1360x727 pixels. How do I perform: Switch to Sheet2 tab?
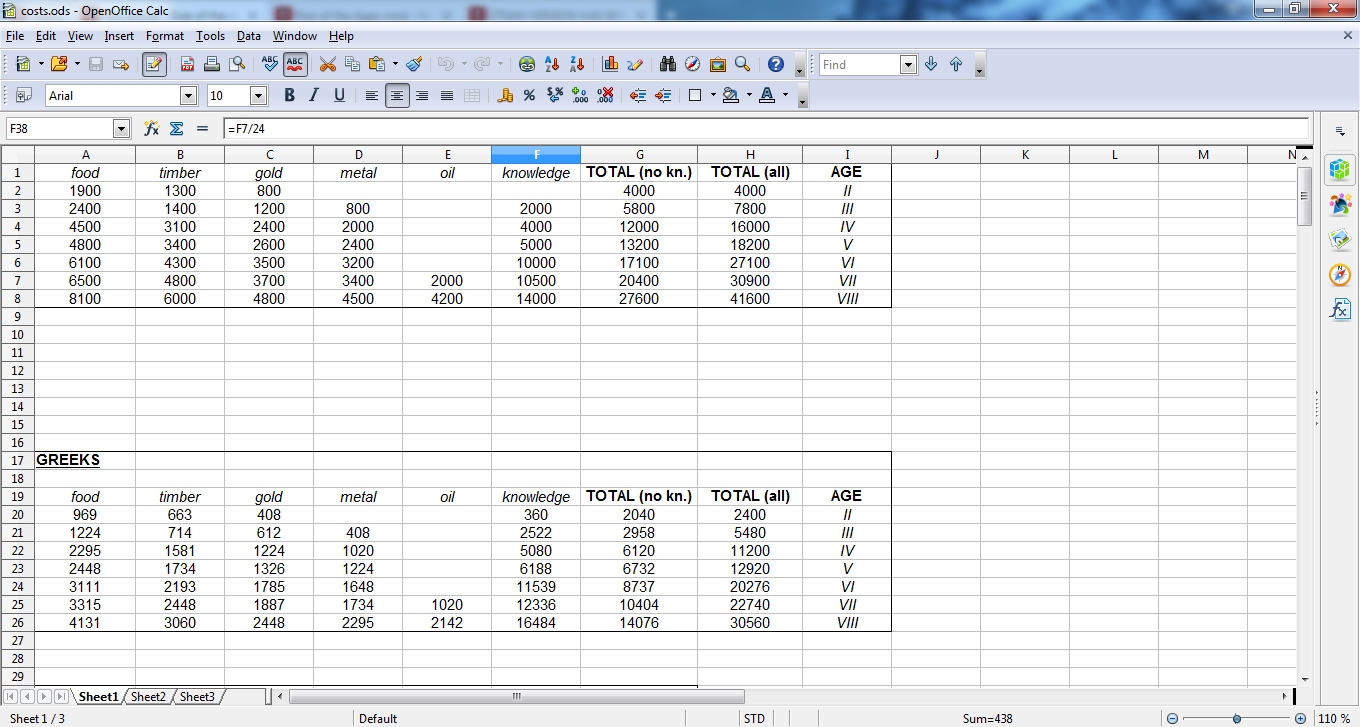tap(148, 696)
